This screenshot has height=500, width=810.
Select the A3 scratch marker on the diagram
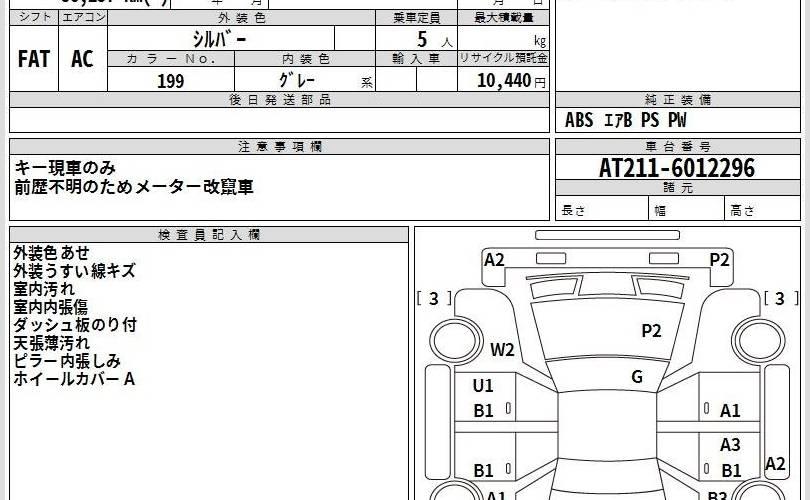pos(731,446)
